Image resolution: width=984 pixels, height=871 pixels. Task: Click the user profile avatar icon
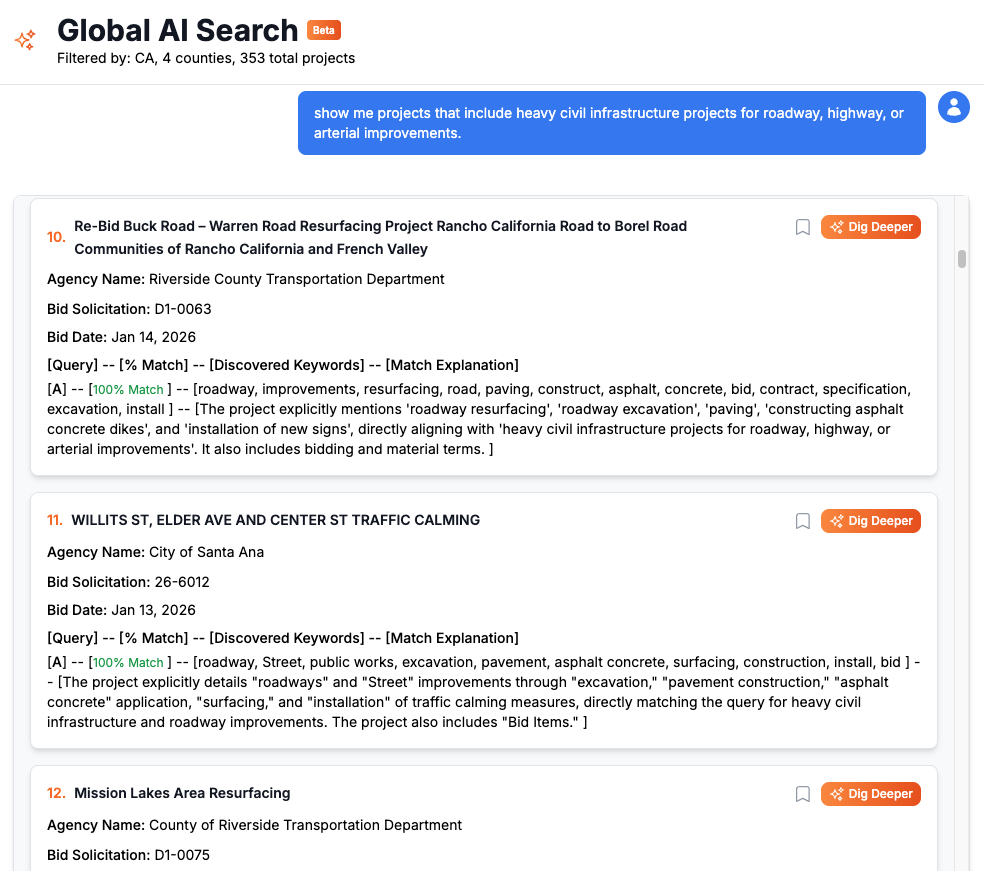tap(953, 107)
